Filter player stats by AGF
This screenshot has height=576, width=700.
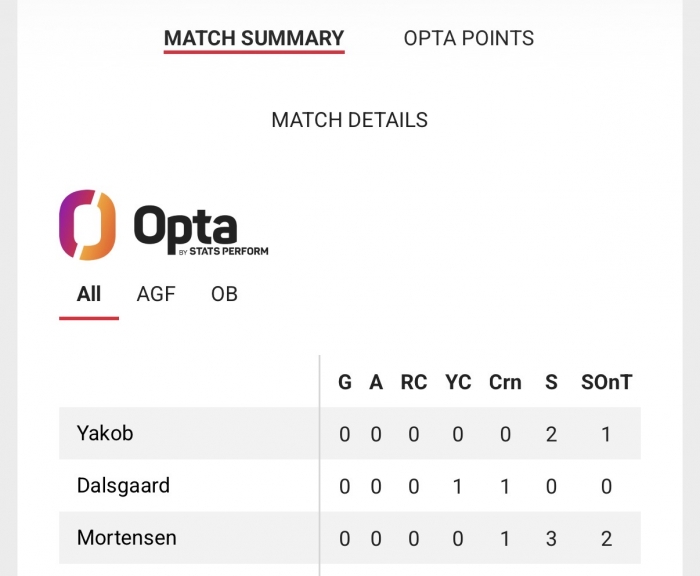[x=156, y=294]
